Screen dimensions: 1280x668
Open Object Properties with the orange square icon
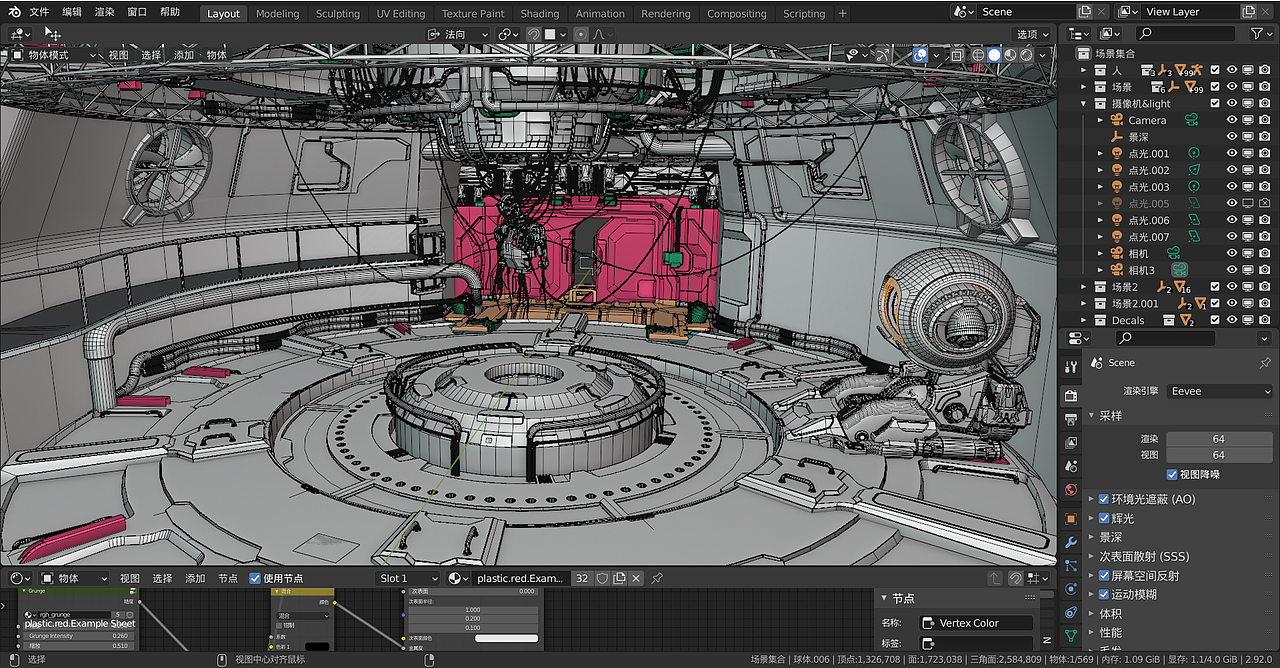tap(1071, 517)
